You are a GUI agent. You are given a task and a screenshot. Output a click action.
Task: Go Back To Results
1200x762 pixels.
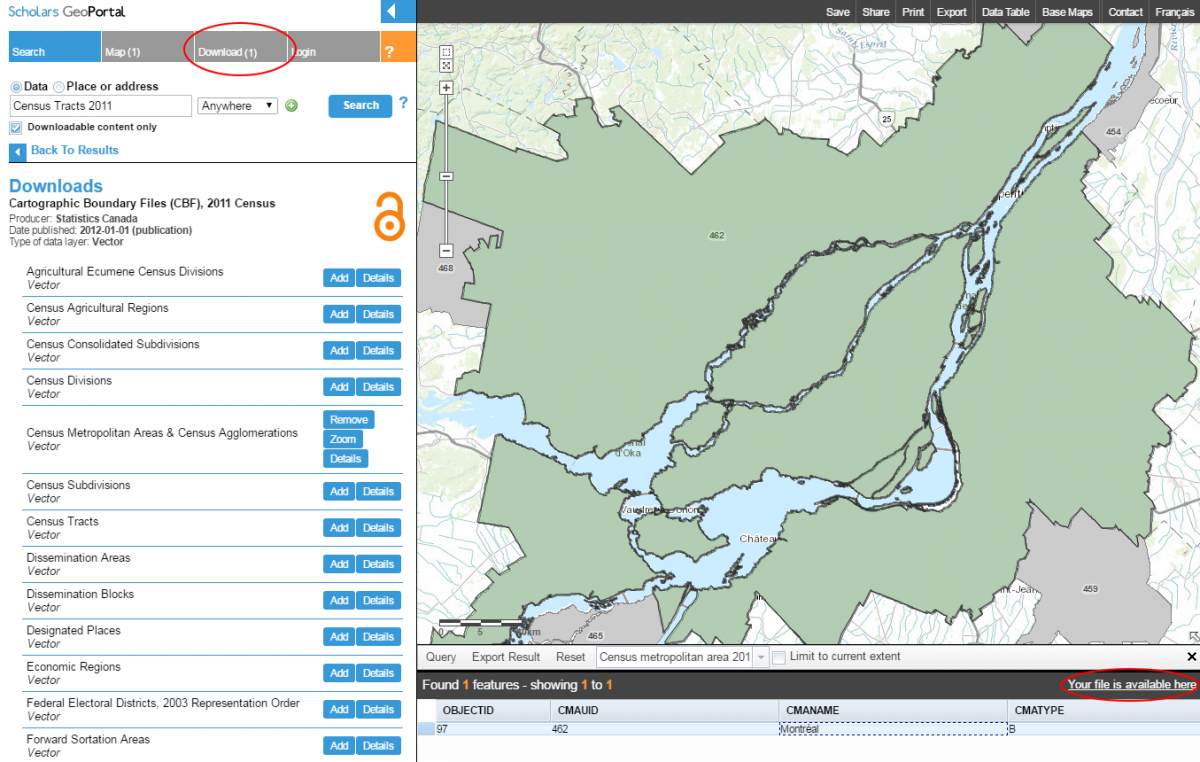pyautogui.click(x=75, y=149)
